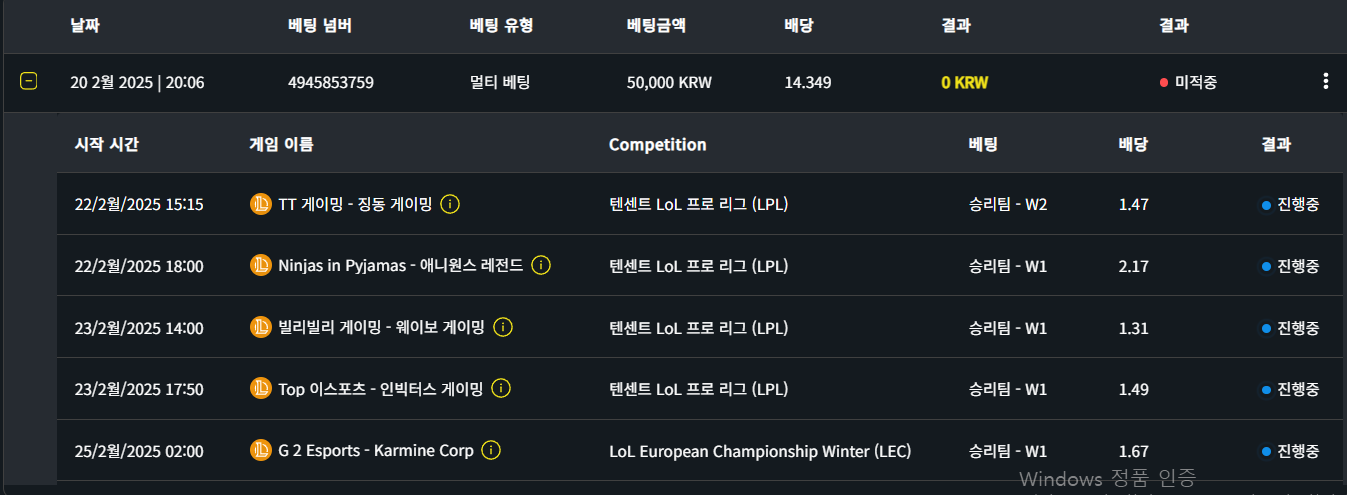Click the G 2 Esports - Karmine Corp match name

pyautogui.click(x=376, y=451)
